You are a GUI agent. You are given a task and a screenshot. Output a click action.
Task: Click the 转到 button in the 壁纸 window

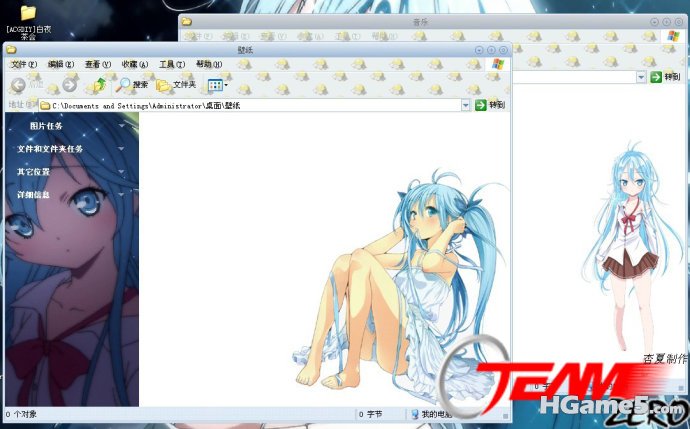[490, 105]
